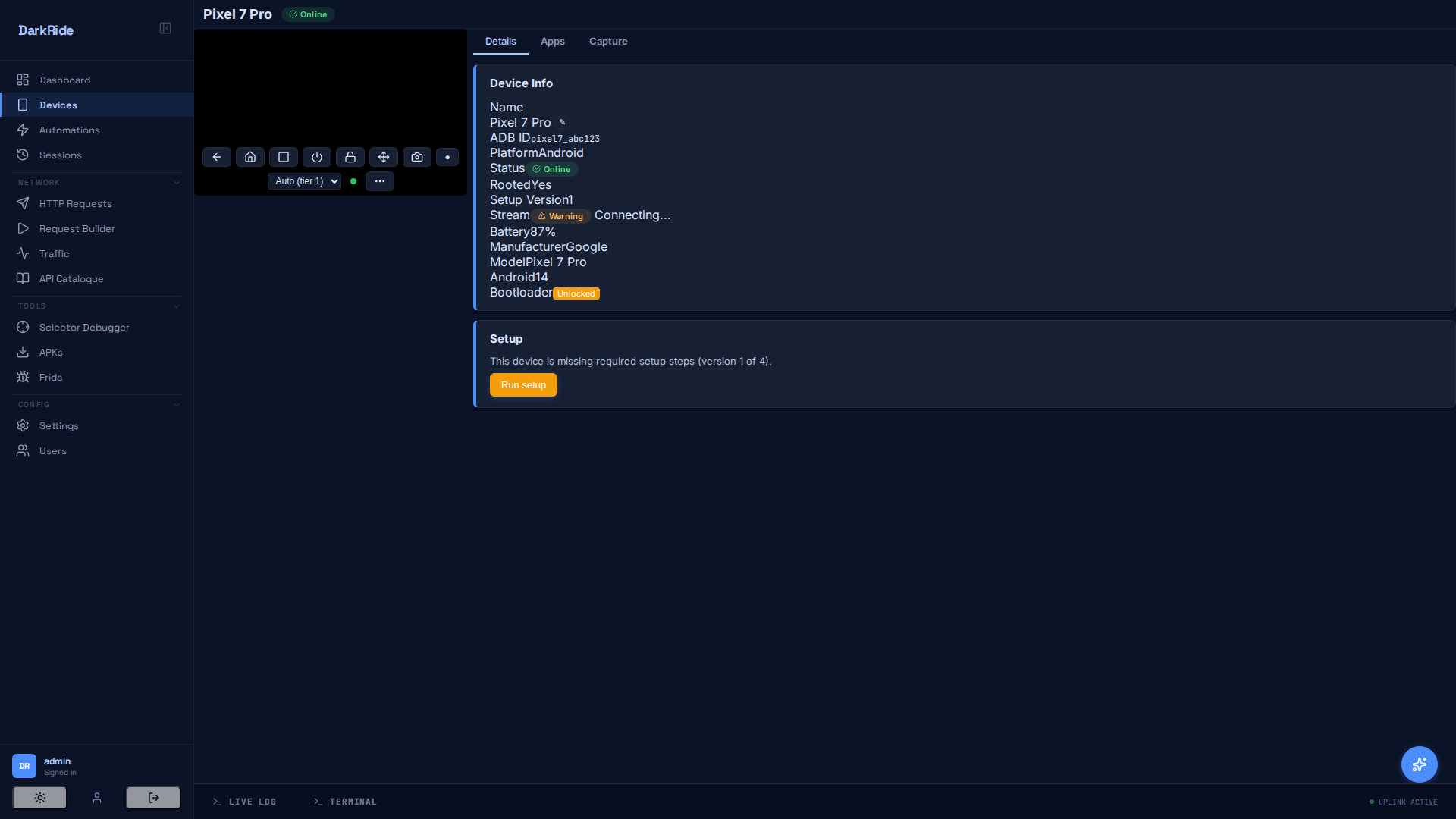Collapse the Config section

[x=177, y=405]
